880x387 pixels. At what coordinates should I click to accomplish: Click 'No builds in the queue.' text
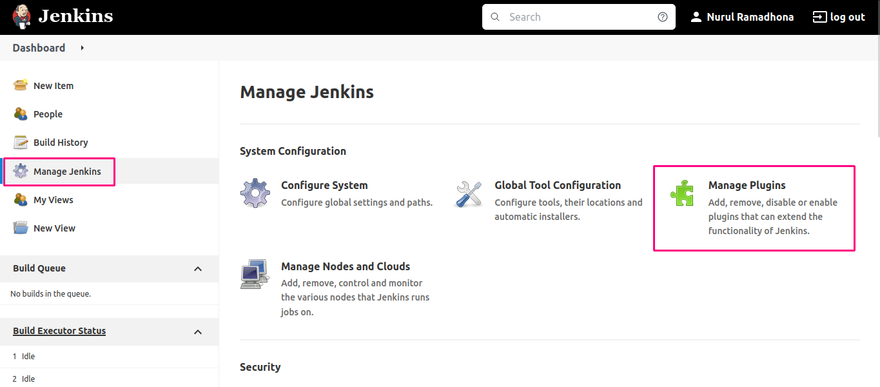click(x=51, y=294)
